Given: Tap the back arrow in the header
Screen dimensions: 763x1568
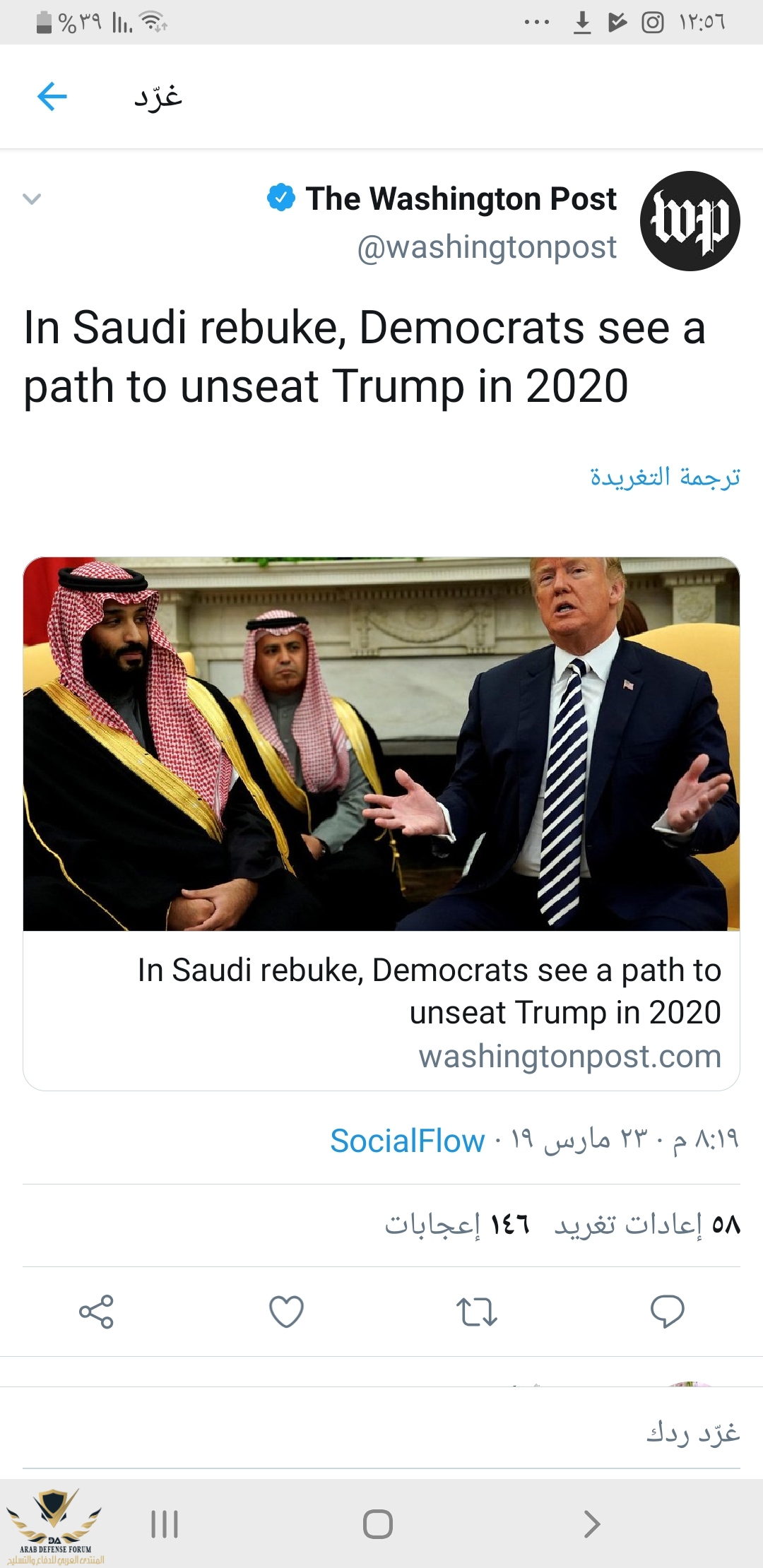Looking at the screenshot, I should (x=52, y=96).
